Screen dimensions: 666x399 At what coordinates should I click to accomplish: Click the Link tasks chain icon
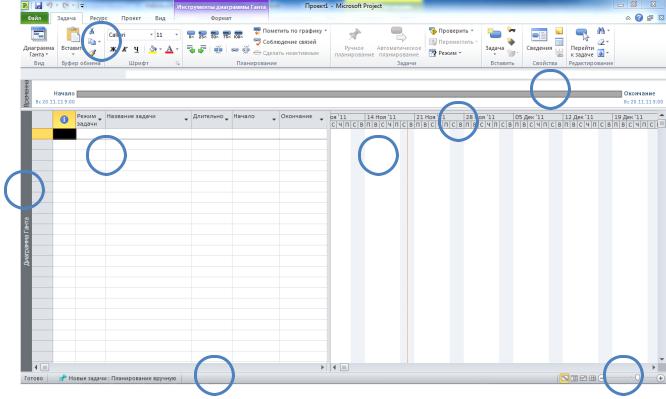point(235,50)
